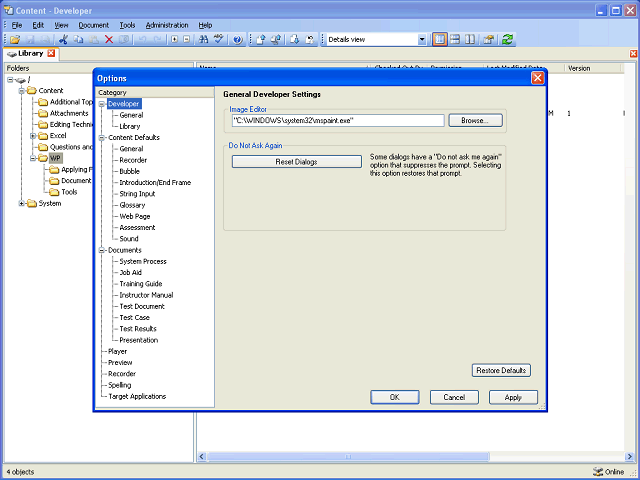Click the Expand All toolbar icon
The width and height of the screenshot is (640, 480).
(175, 40)
